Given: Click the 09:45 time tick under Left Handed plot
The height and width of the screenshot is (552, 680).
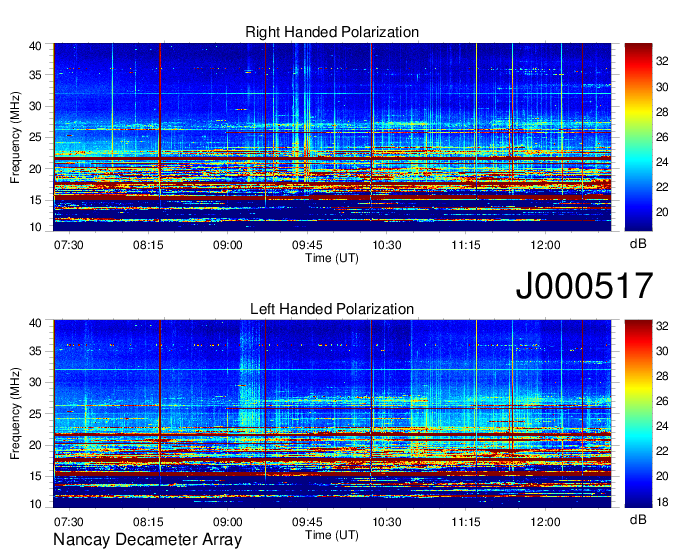Looking at the screenshot, I should [x=307, y=522].
